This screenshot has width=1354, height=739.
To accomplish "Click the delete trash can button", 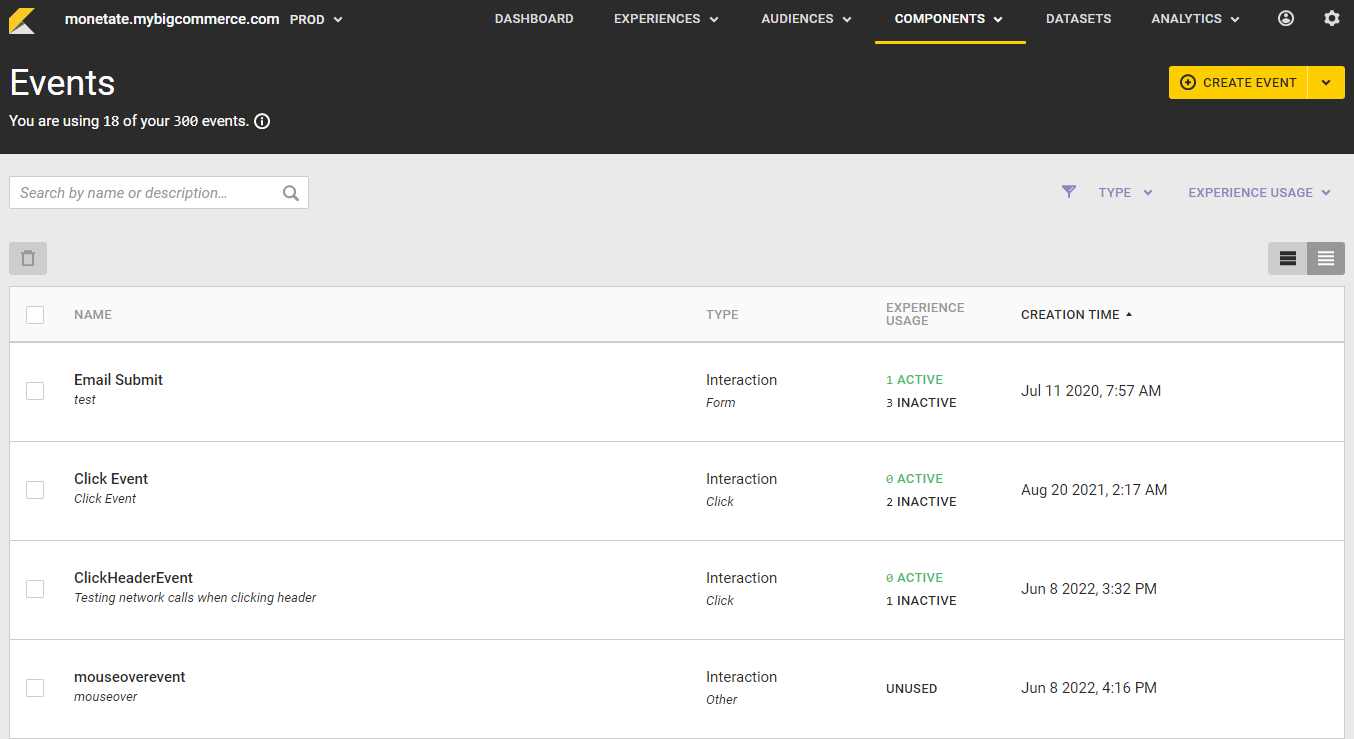I will [x=28, y=258].
